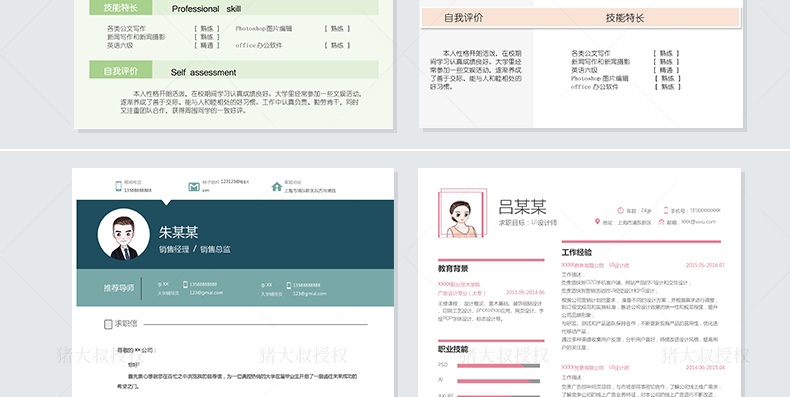Click 自我评价 in the peach header bar
The image size is (790, 397).
coord(464,18)
